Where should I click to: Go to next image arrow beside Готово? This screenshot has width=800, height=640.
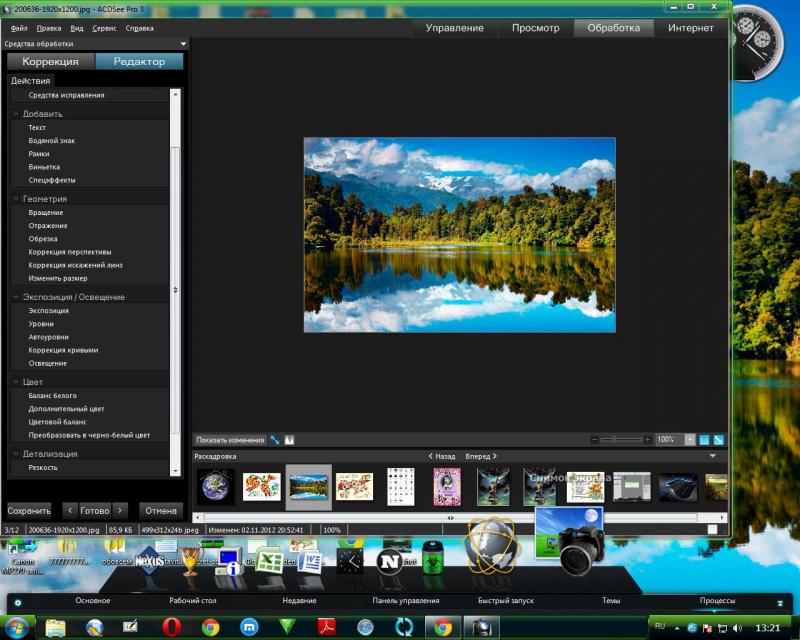pos(120,510)
